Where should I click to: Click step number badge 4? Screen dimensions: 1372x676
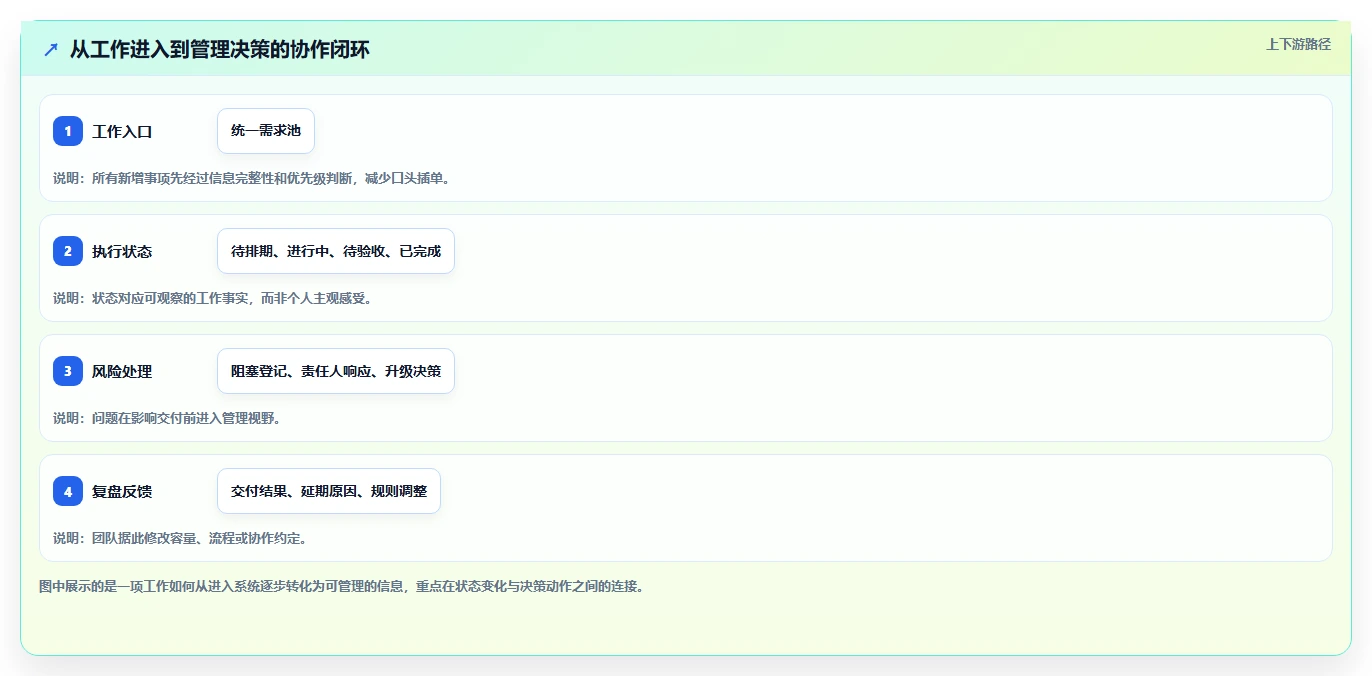[x=68, y=491]
